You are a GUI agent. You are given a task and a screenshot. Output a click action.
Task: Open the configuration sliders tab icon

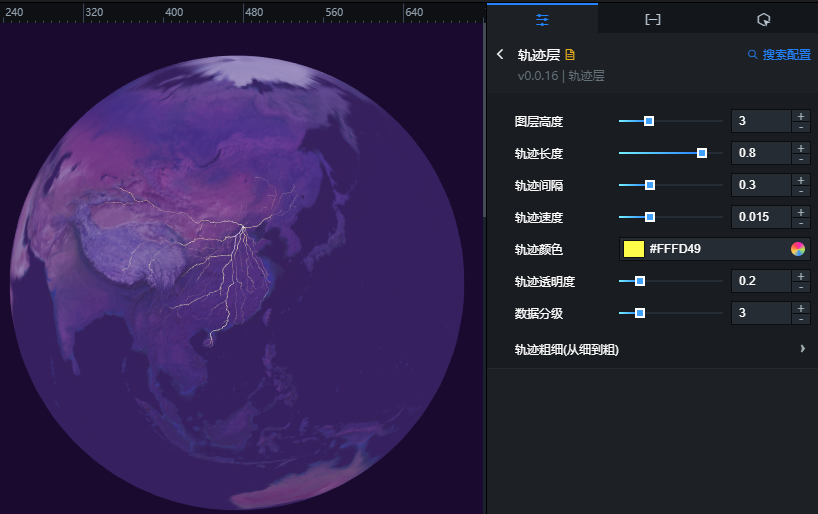(x=542, y=20)
